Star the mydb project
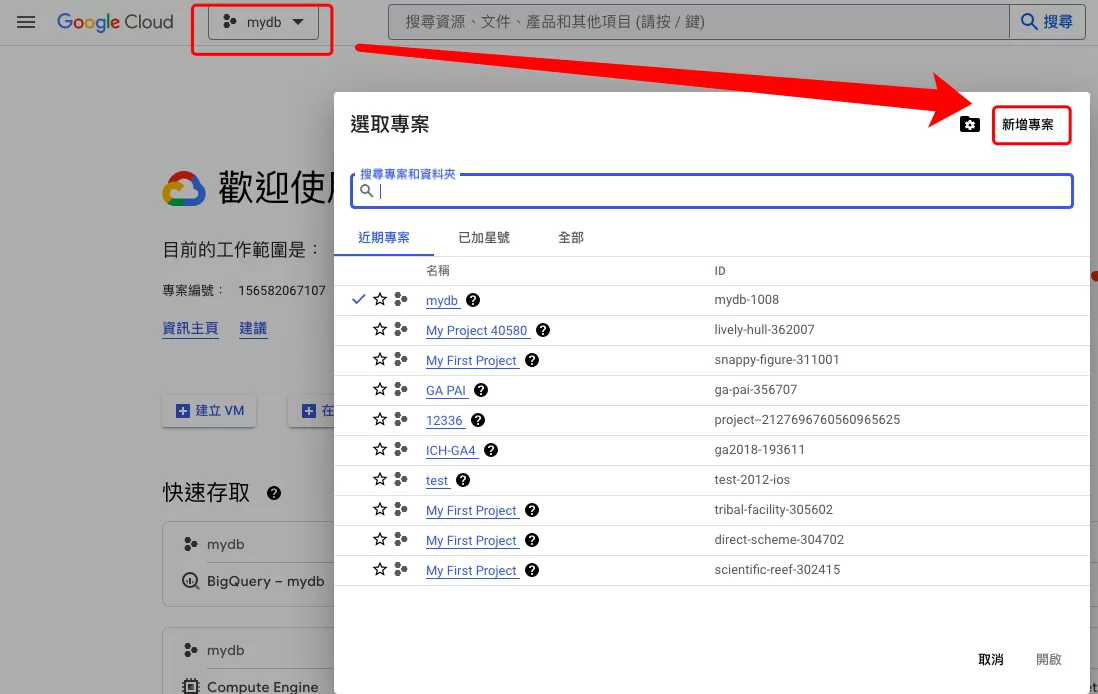The image size is (1098, 694). pyautogui.click(x=380, y=300)
